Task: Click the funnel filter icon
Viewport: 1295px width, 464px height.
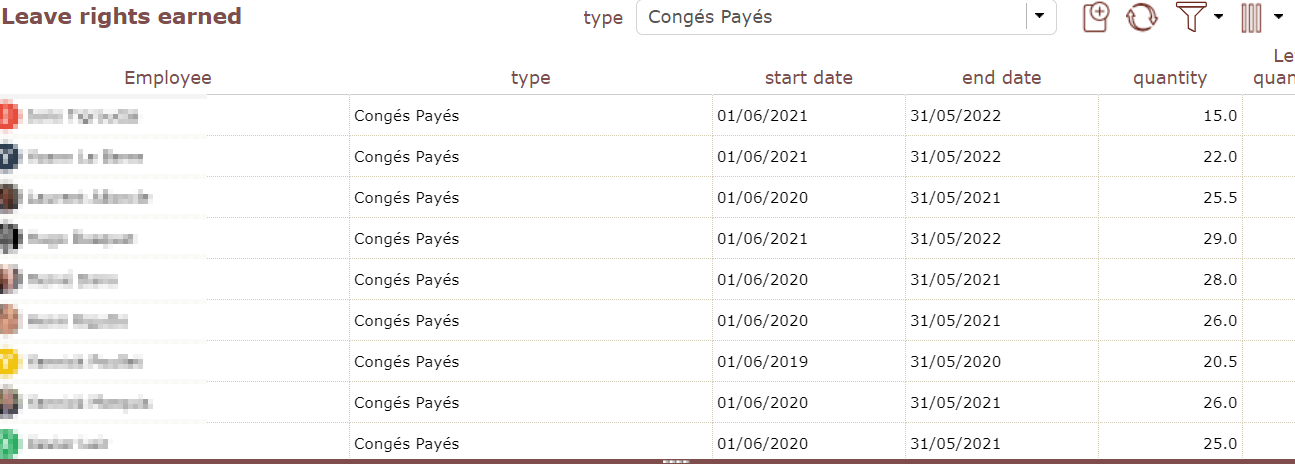Action: 1190,17
